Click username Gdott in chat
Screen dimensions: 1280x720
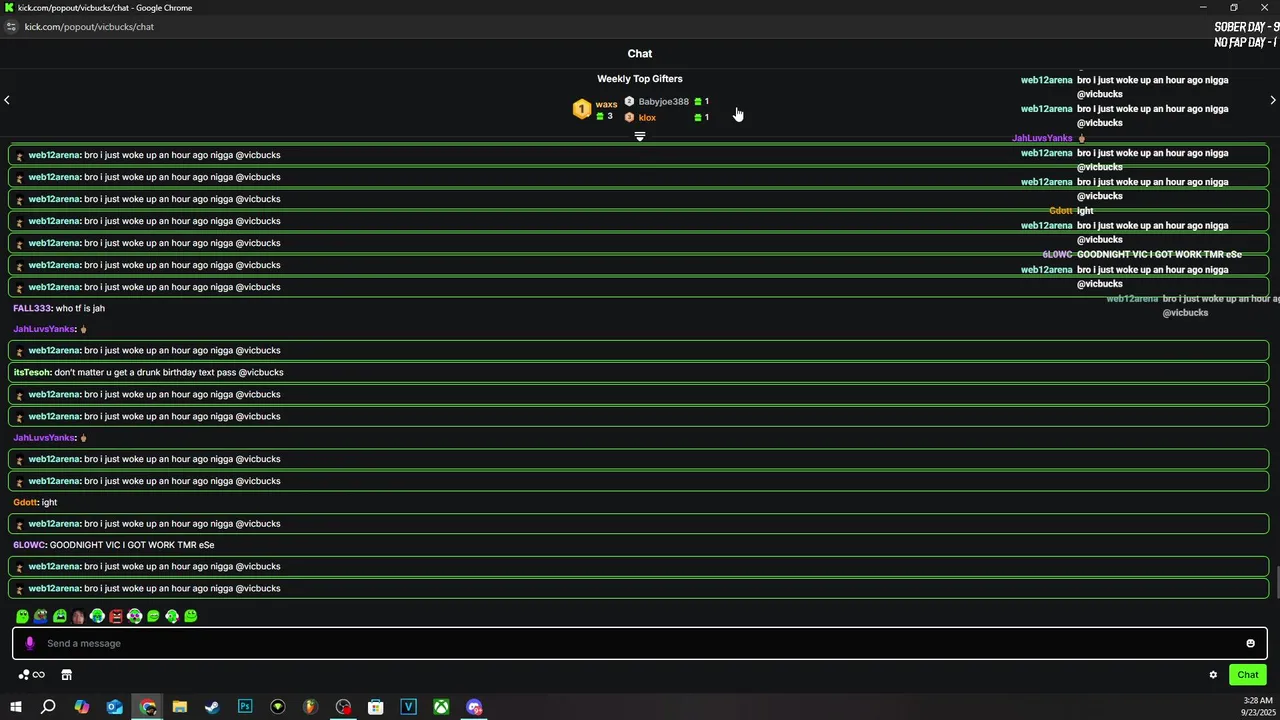pyautogui.click(x=25, y=502)
